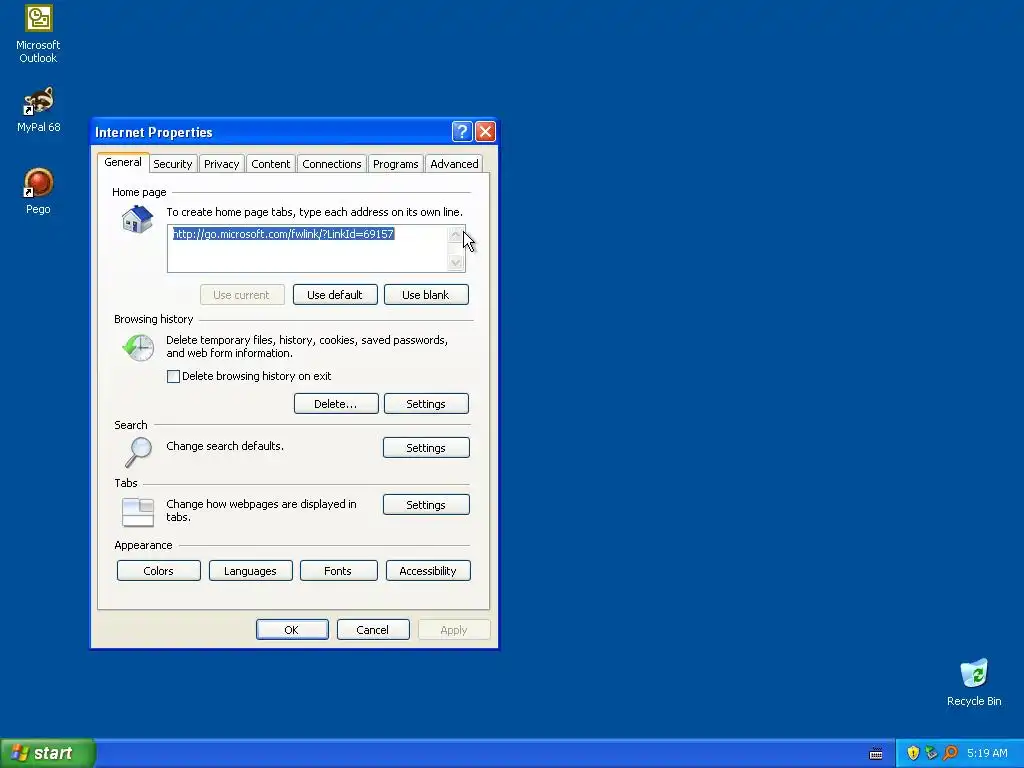Click the question mark help button in the title bar
Image resolution: width=1024 pixels, height=768 pixels.
462,132
